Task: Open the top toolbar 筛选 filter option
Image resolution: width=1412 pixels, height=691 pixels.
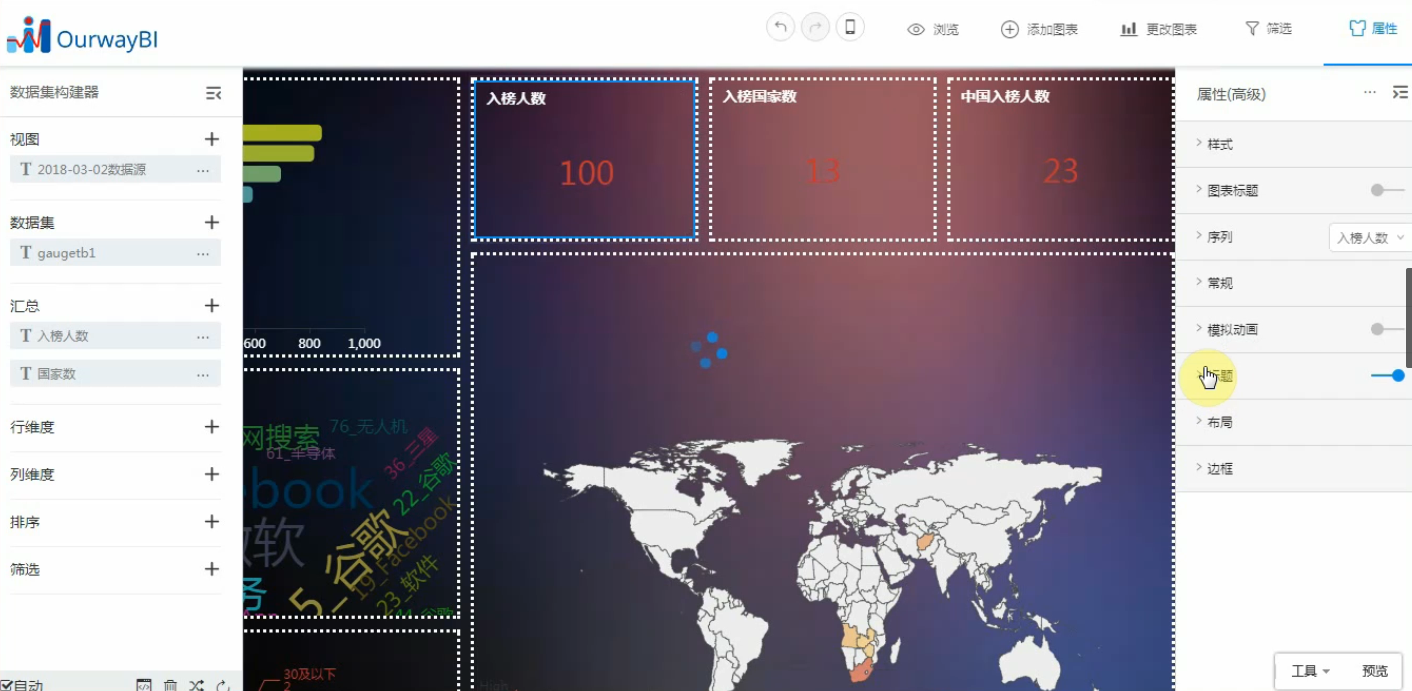Action: pyautogui.click(x=1268, y=29)
